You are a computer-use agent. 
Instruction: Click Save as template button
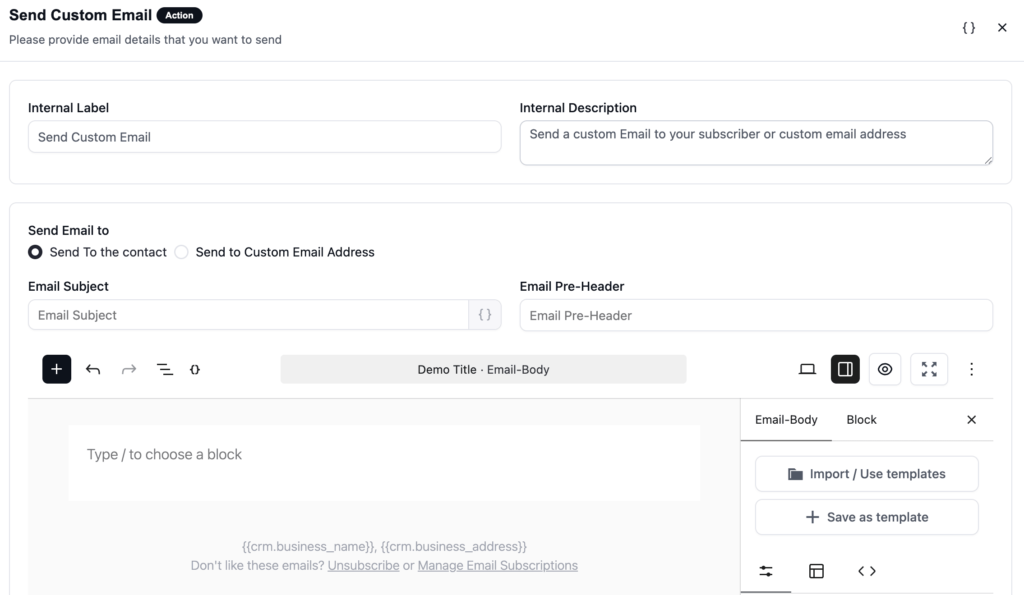867,517
